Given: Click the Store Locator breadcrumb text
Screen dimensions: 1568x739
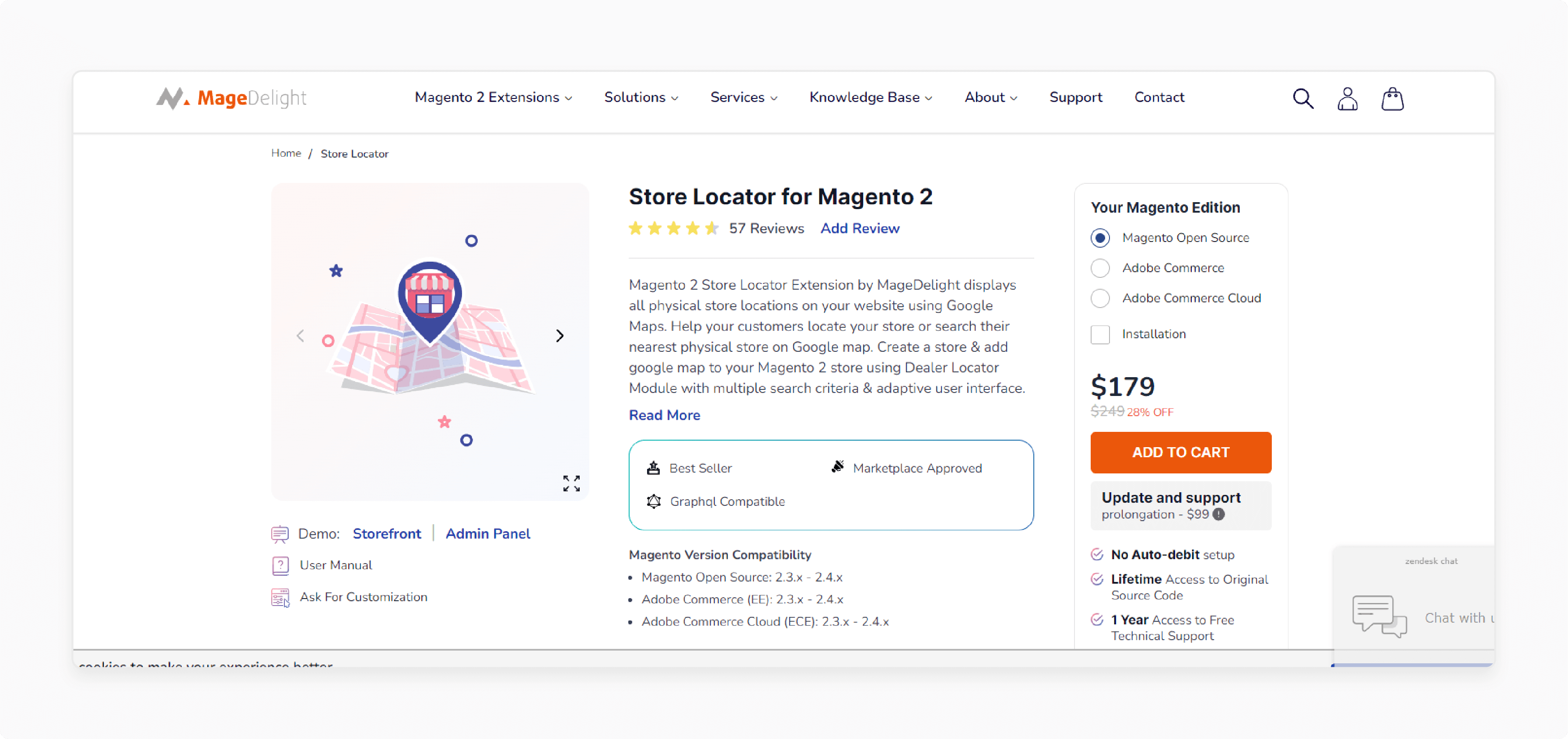Looking at the screenshot, I should coord(354,154).
